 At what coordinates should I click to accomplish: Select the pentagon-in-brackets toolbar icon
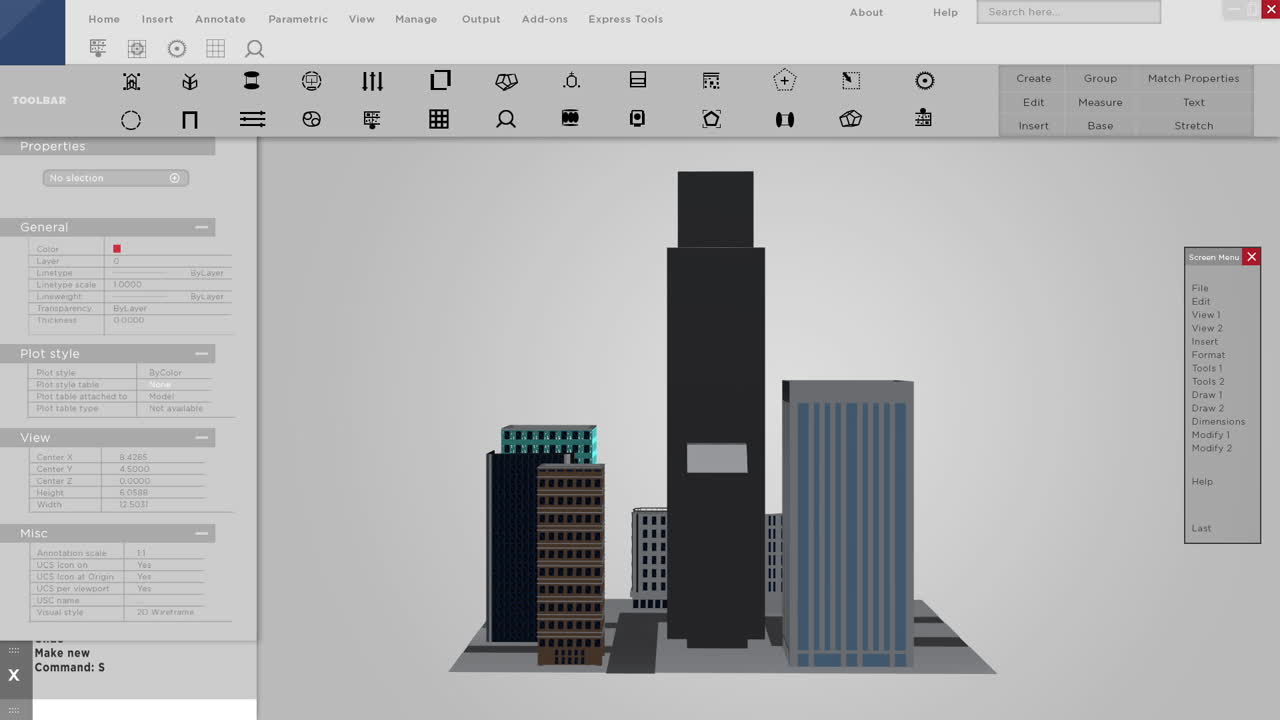pyautogui.click(x=711, y=119)
